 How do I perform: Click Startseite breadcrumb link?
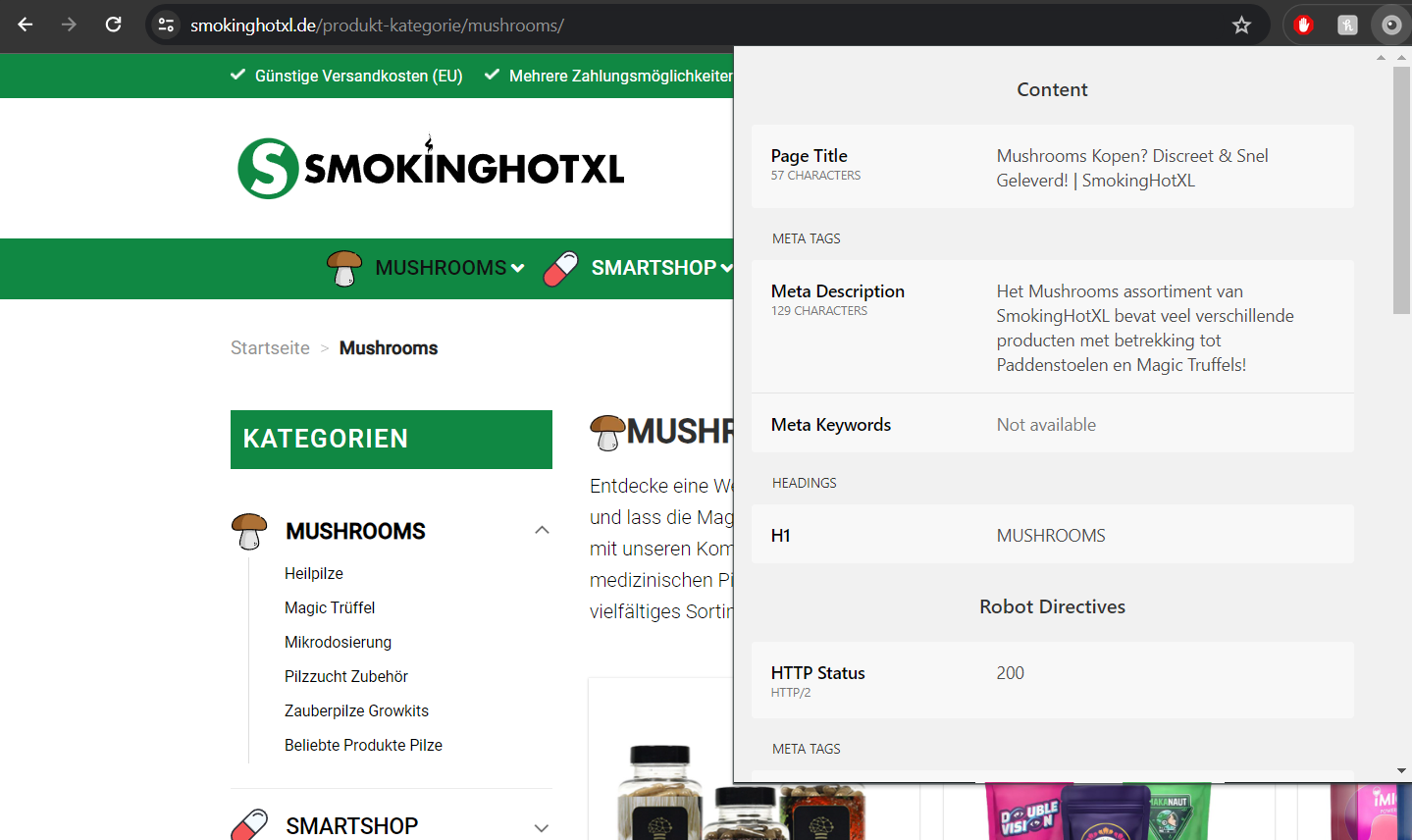click(270, 347)
